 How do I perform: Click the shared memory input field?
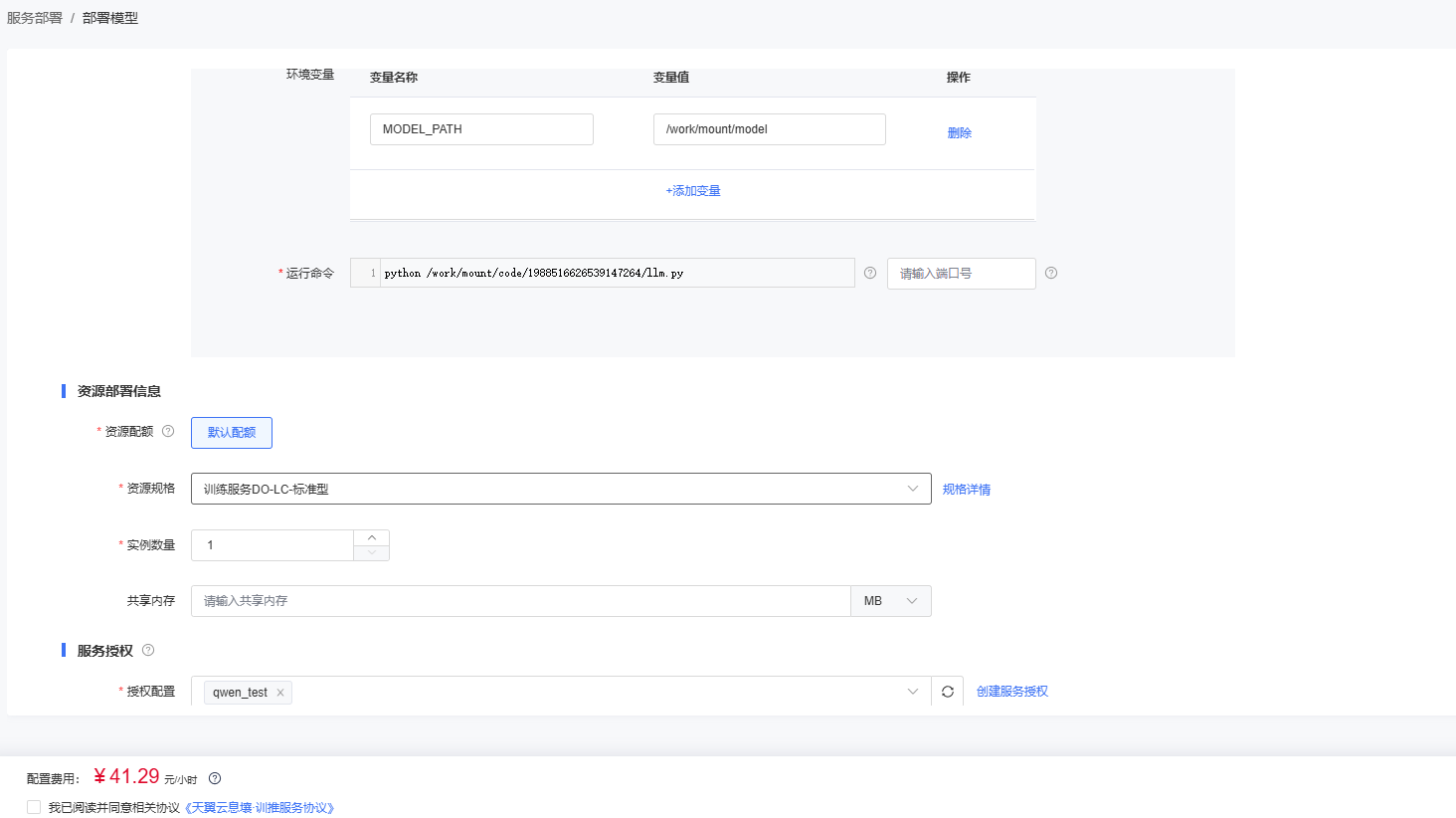pos(520,601)
